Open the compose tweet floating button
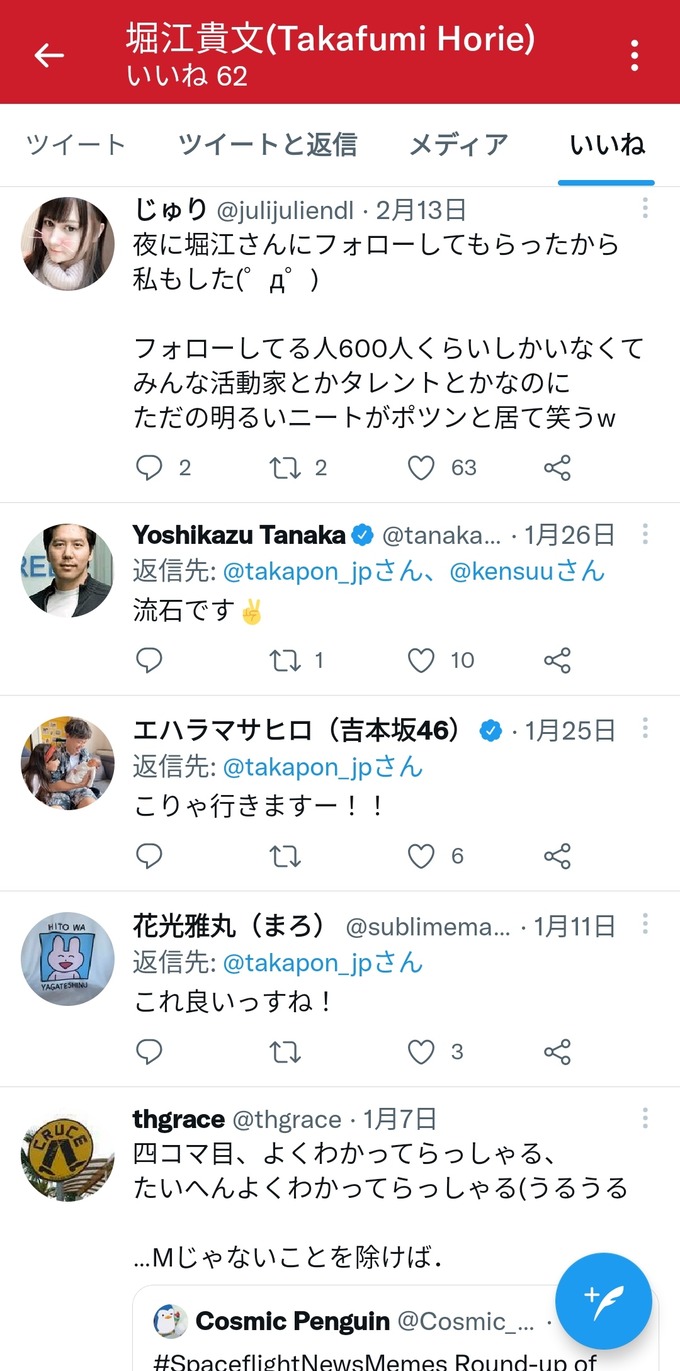 (603, 1300)
